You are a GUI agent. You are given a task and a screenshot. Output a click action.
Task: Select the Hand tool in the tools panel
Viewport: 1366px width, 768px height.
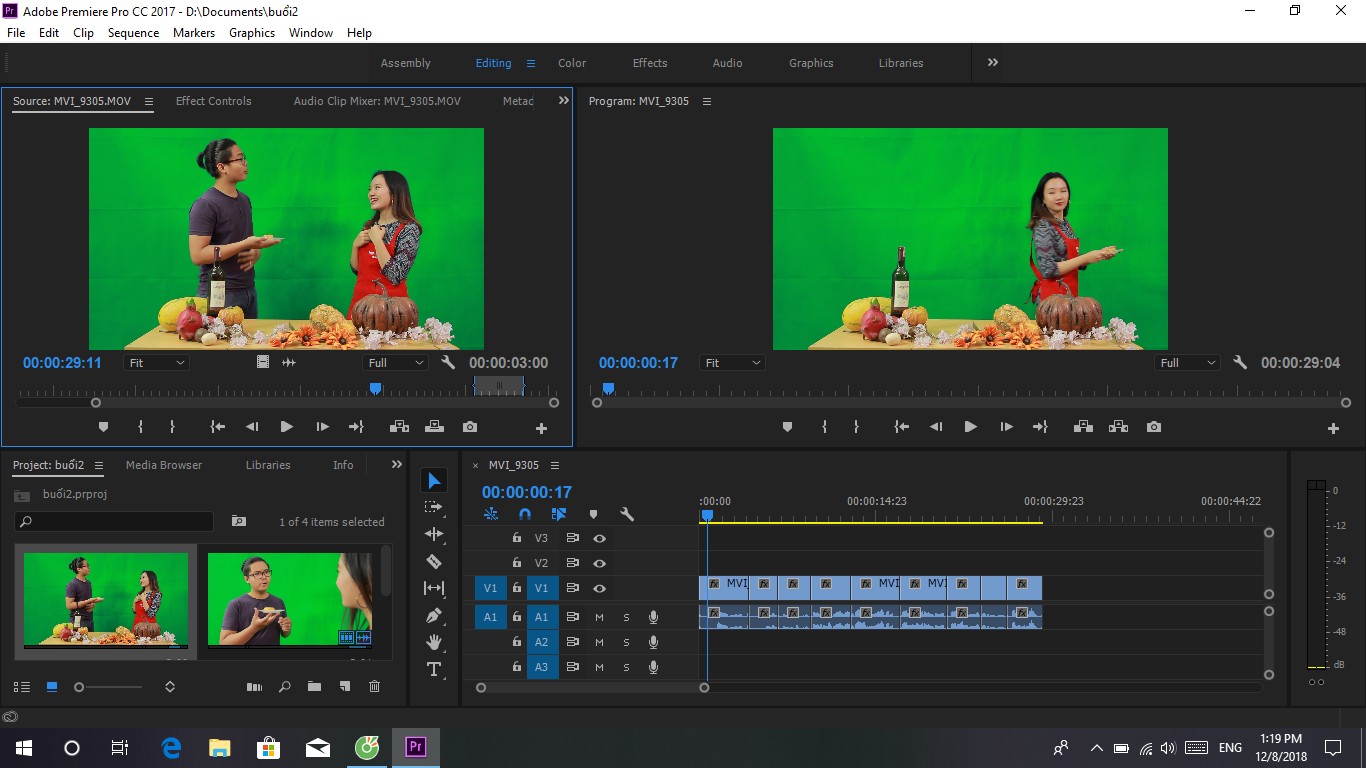(433, 642)
